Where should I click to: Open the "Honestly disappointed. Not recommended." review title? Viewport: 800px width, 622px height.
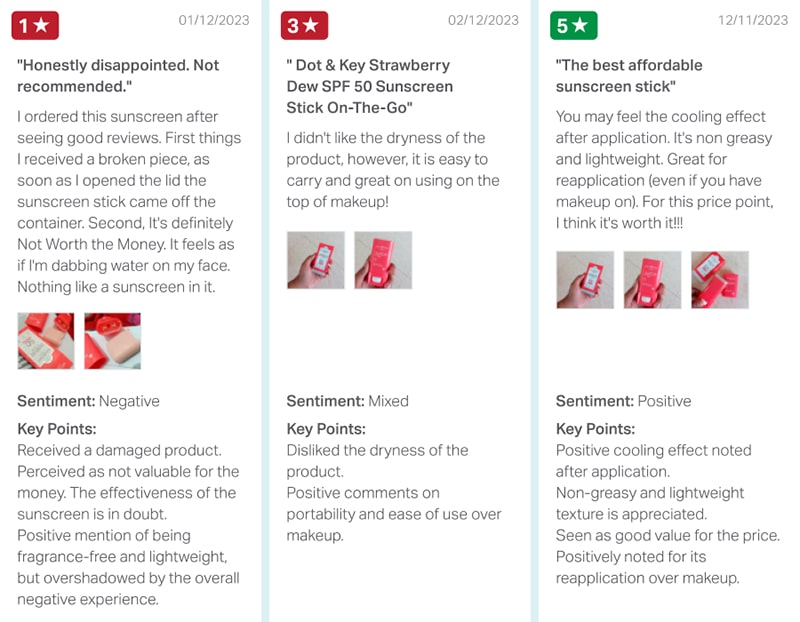click(x=118, y=76)
